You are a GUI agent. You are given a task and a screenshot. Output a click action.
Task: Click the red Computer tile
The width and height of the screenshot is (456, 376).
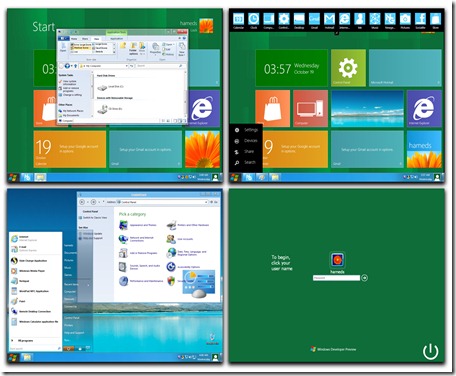tap(310, 108)
